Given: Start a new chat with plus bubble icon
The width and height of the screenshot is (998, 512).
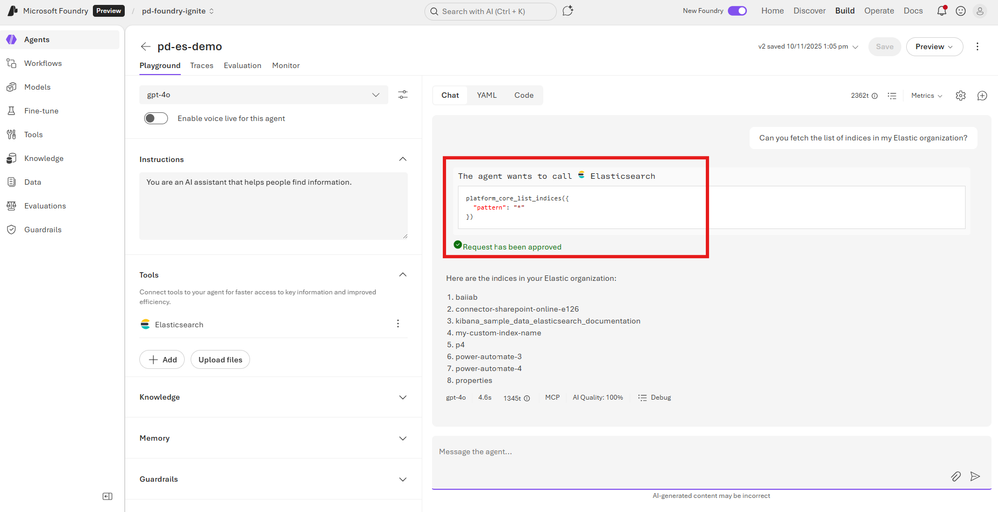Looking at the screenshot, I should click(982, 96).
